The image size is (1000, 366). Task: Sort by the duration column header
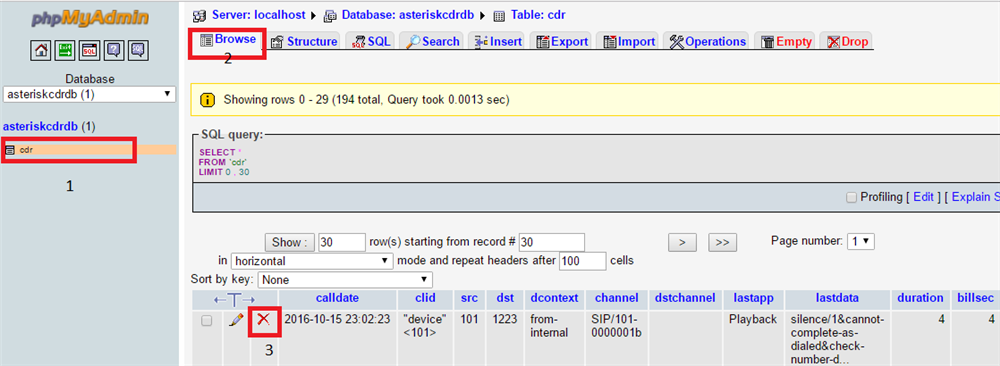[920, 298]
